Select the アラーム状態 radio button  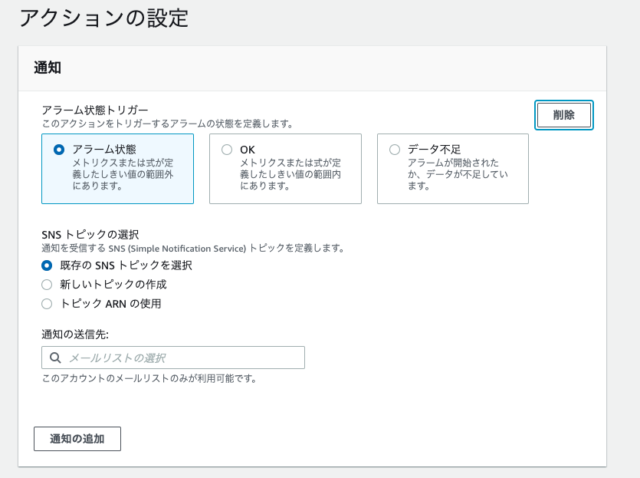(59, 150)
